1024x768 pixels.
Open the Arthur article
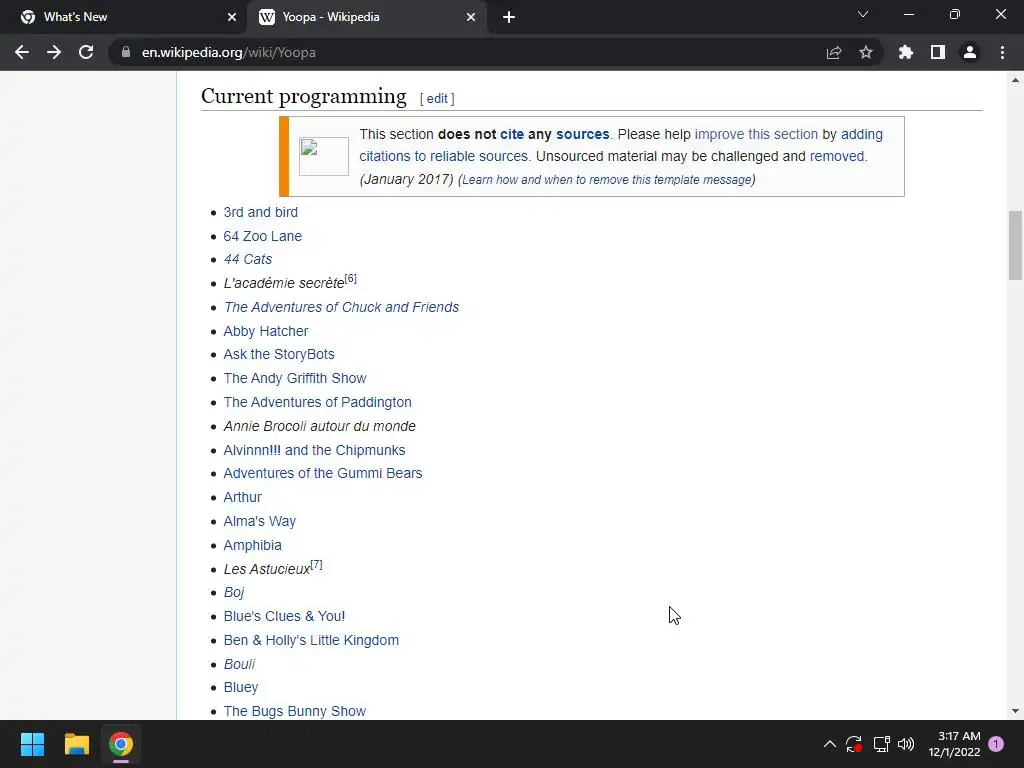(242, 497)
